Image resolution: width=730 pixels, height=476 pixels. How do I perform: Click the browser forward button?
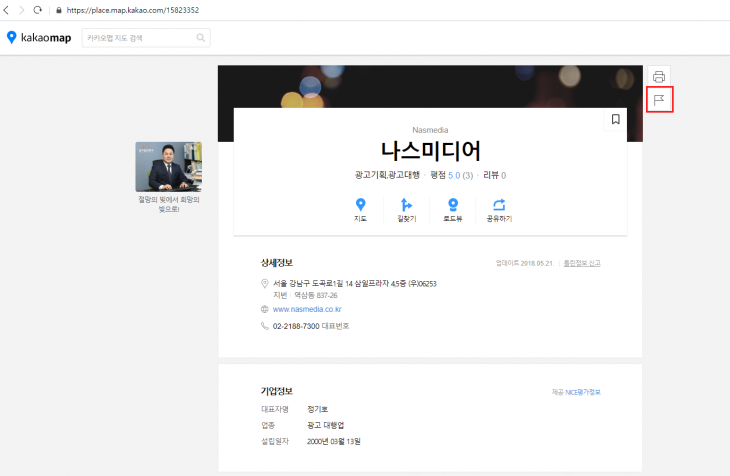point(22,9)
